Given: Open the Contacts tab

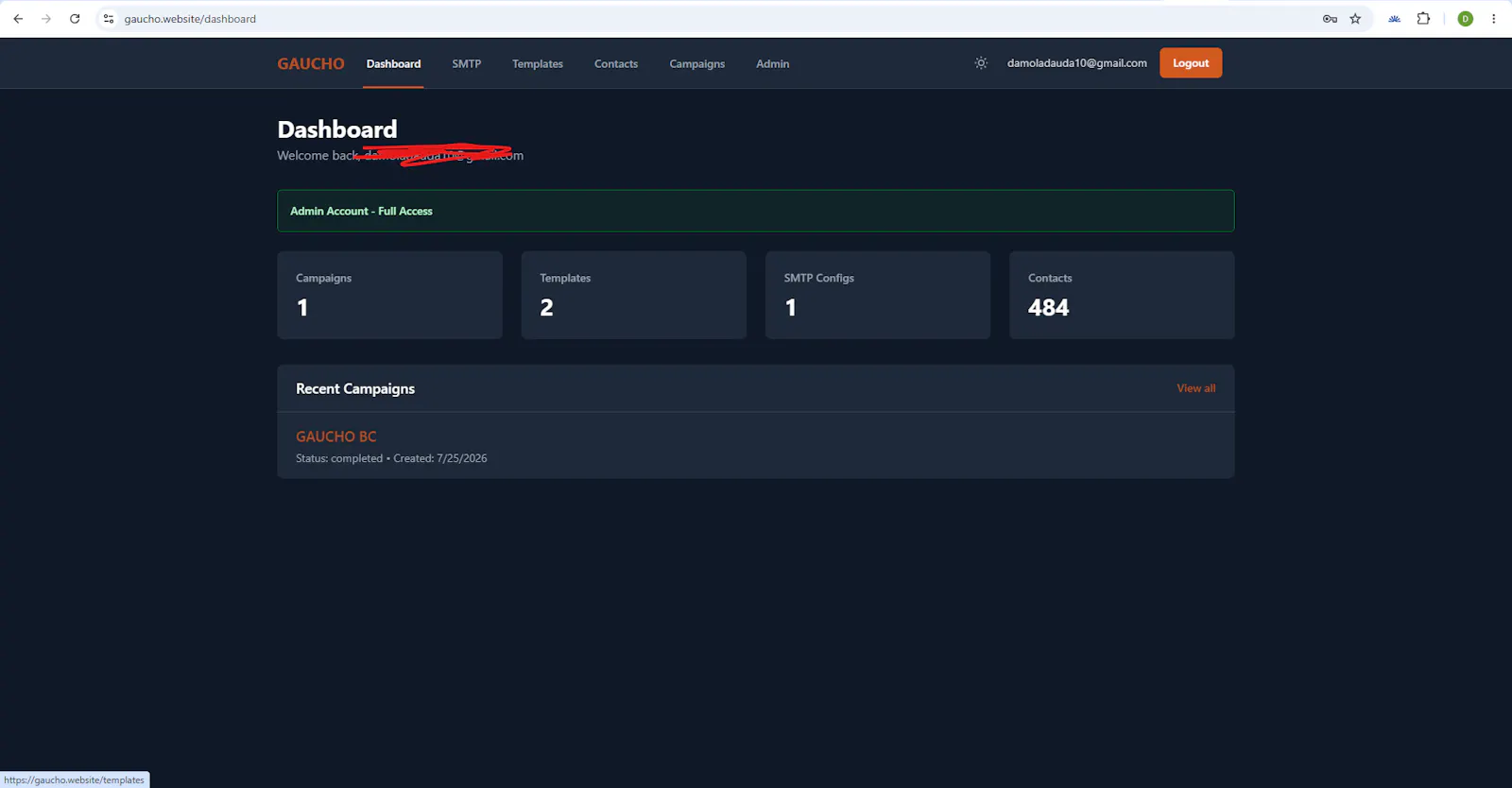Looking at the screenshot, I should click(x=616, y=63).
